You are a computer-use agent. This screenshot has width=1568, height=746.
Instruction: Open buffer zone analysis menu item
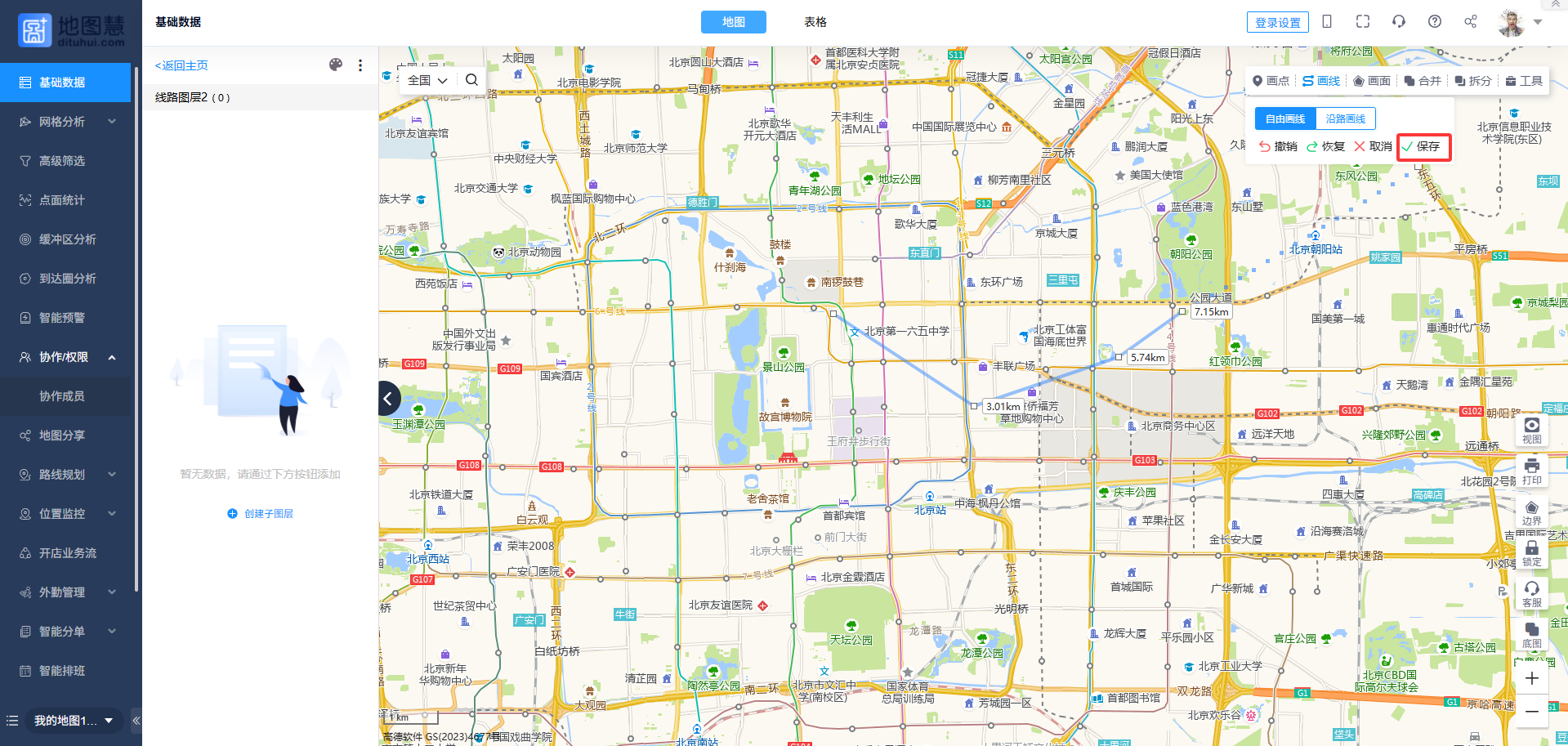(x=67, y=239)
